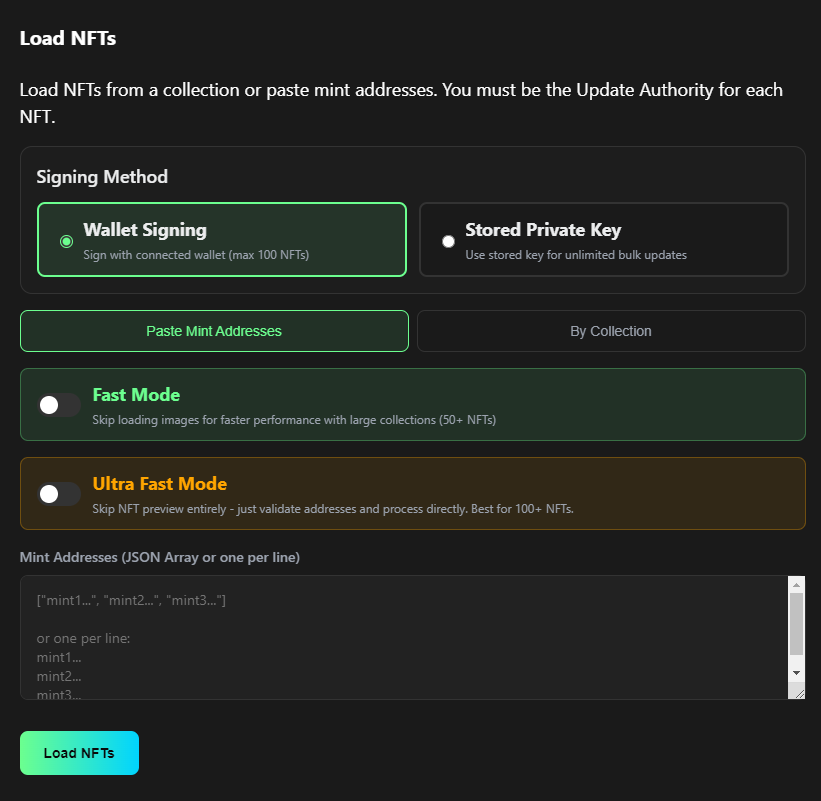Click the text area resize grip icon
This screenshot has height=801, width=821.
click(796, 691)
